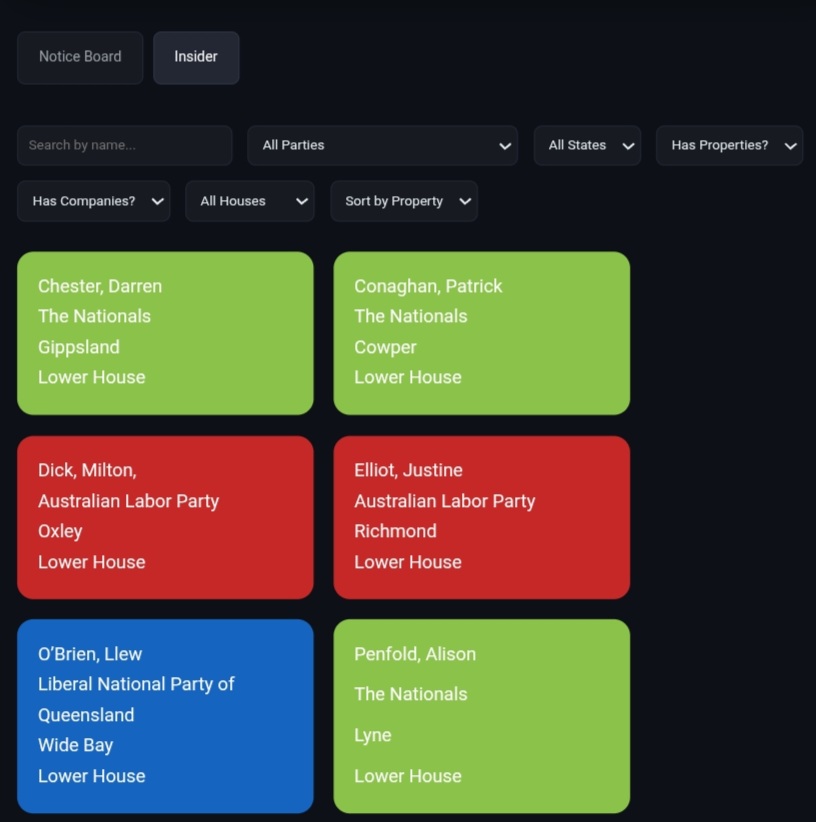816x822 pixels.
Task: Click the chevron arrow on All Parties
Action: click(x=504, y=146)
